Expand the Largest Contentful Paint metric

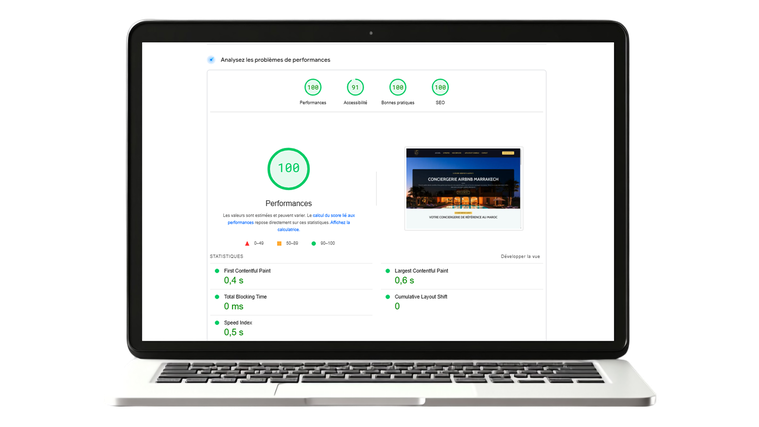pyautogui.click(x=462, y=276)
